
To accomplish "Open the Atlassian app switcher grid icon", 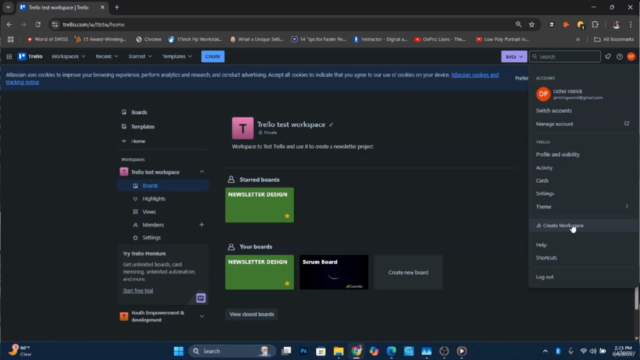I will 9,56.
